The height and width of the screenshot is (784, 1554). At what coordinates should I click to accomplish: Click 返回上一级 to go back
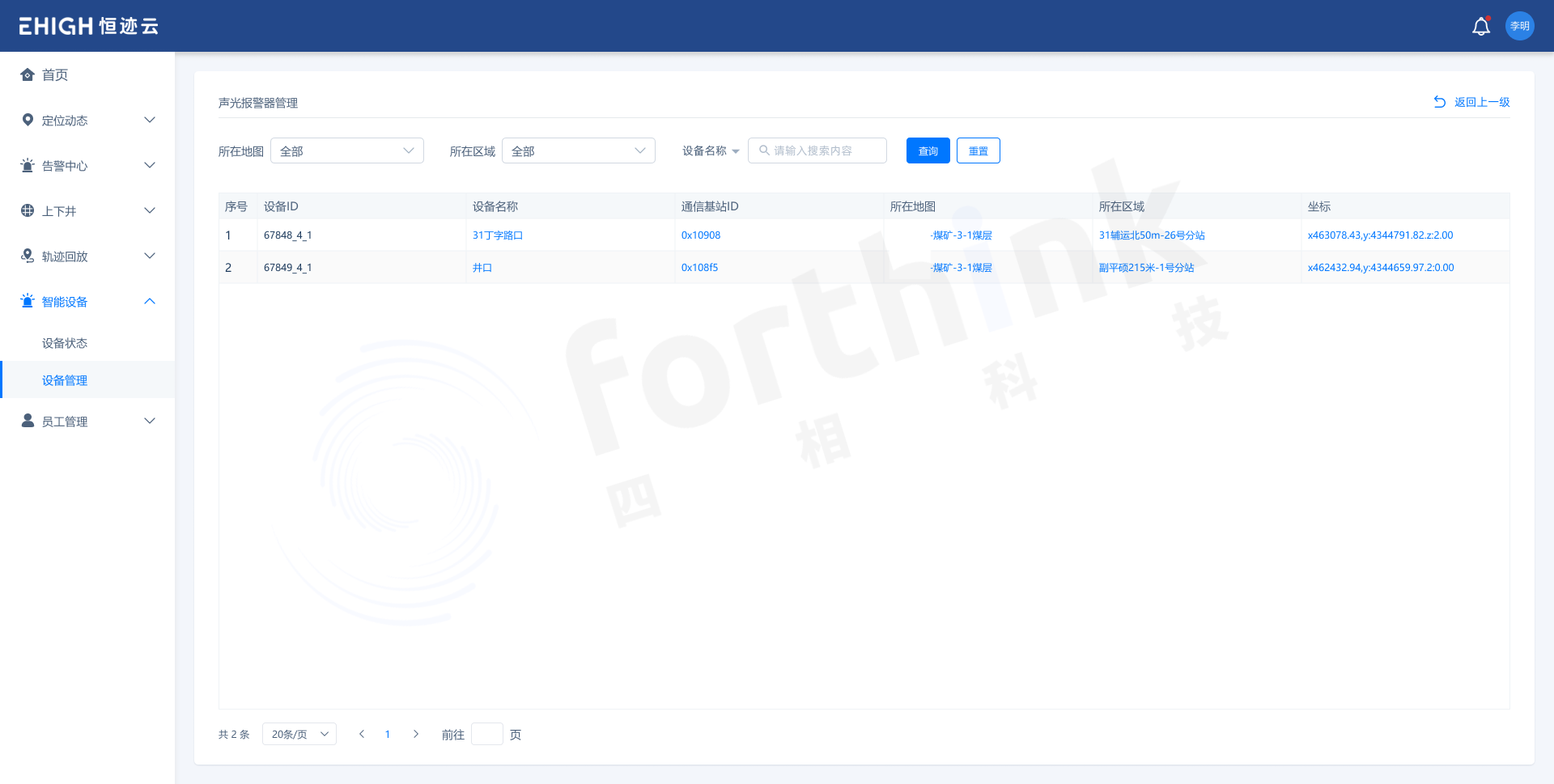(1480, 102)
